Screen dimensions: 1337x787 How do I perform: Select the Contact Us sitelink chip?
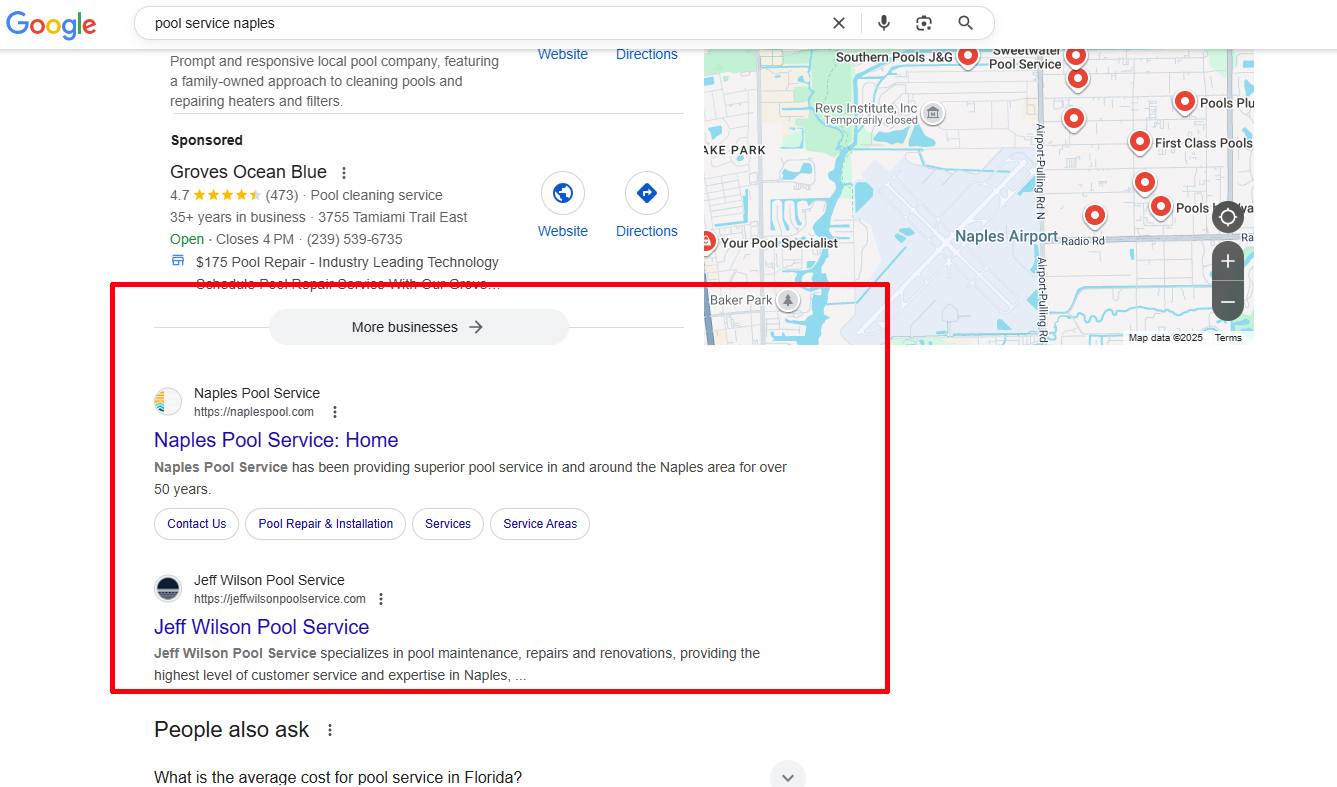196,524
